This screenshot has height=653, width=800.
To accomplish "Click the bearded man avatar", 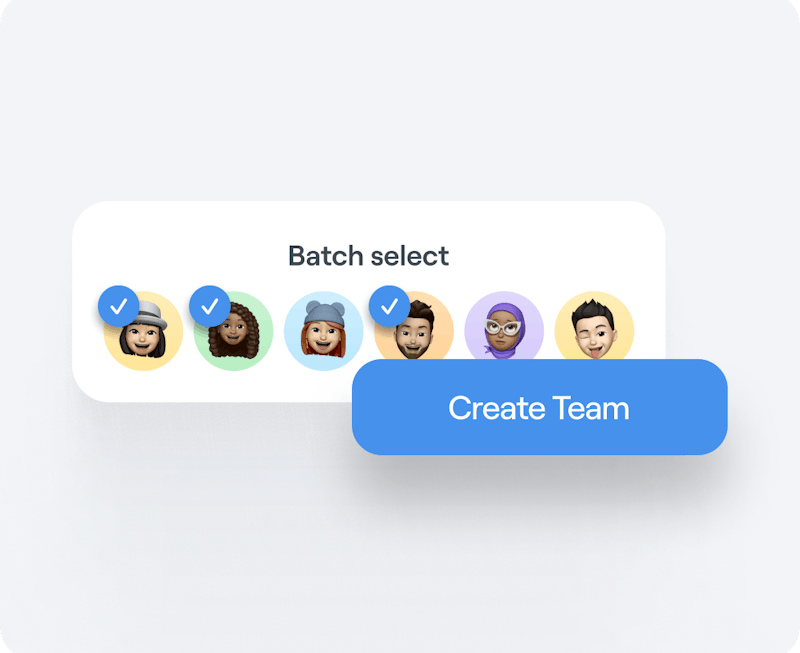I will tap(414, 329).
